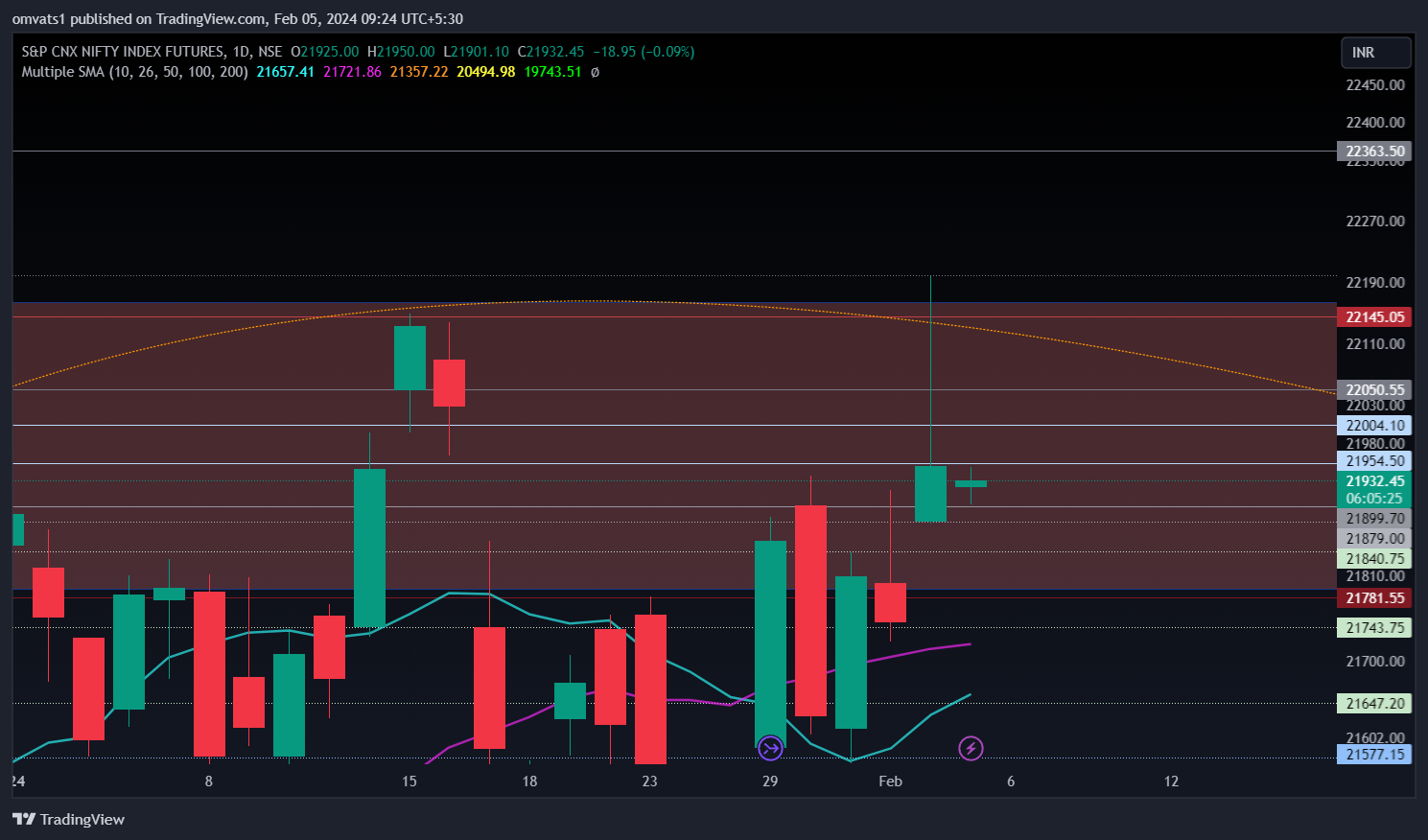Click the 22110.00 scale value

[x=1375, y=344]
